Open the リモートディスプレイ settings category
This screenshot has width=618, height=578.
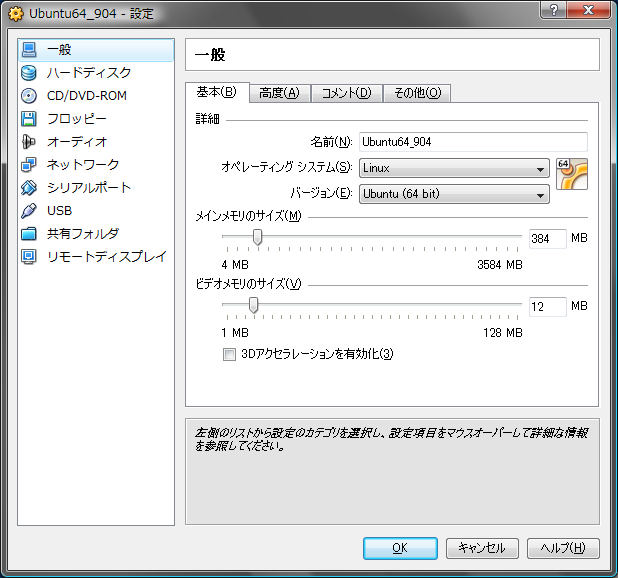(x=96, y=256)
